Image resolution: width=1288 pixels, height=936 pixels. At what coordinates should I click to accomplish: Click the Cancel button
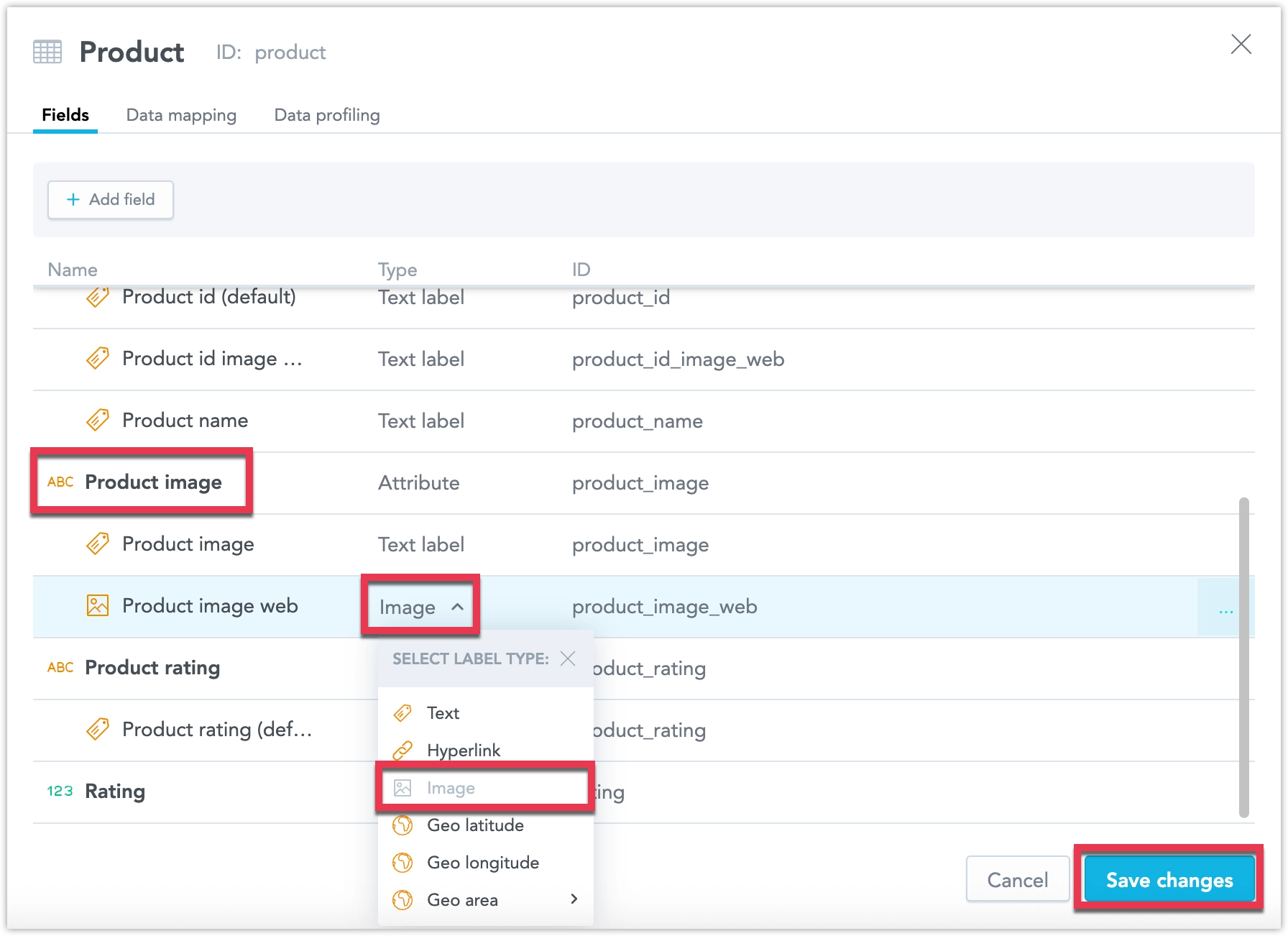1017,880
